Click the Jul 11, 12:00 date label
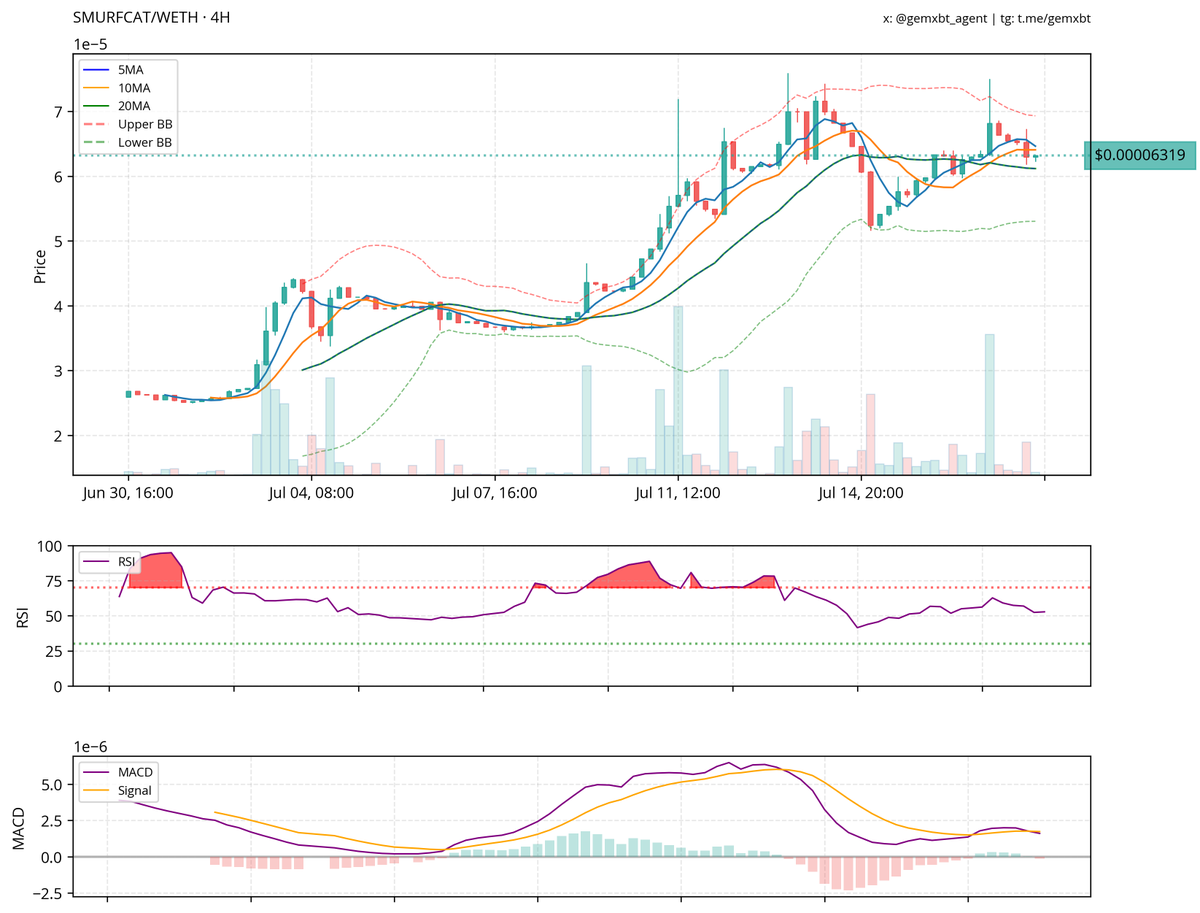The image size is (1200, 913). 678,493
